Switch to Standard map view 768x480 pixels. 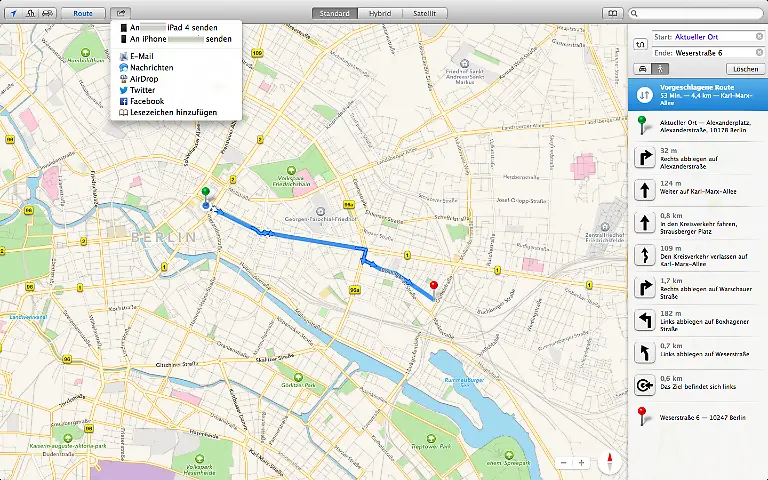pyautogui.click(x=335, y=13)
